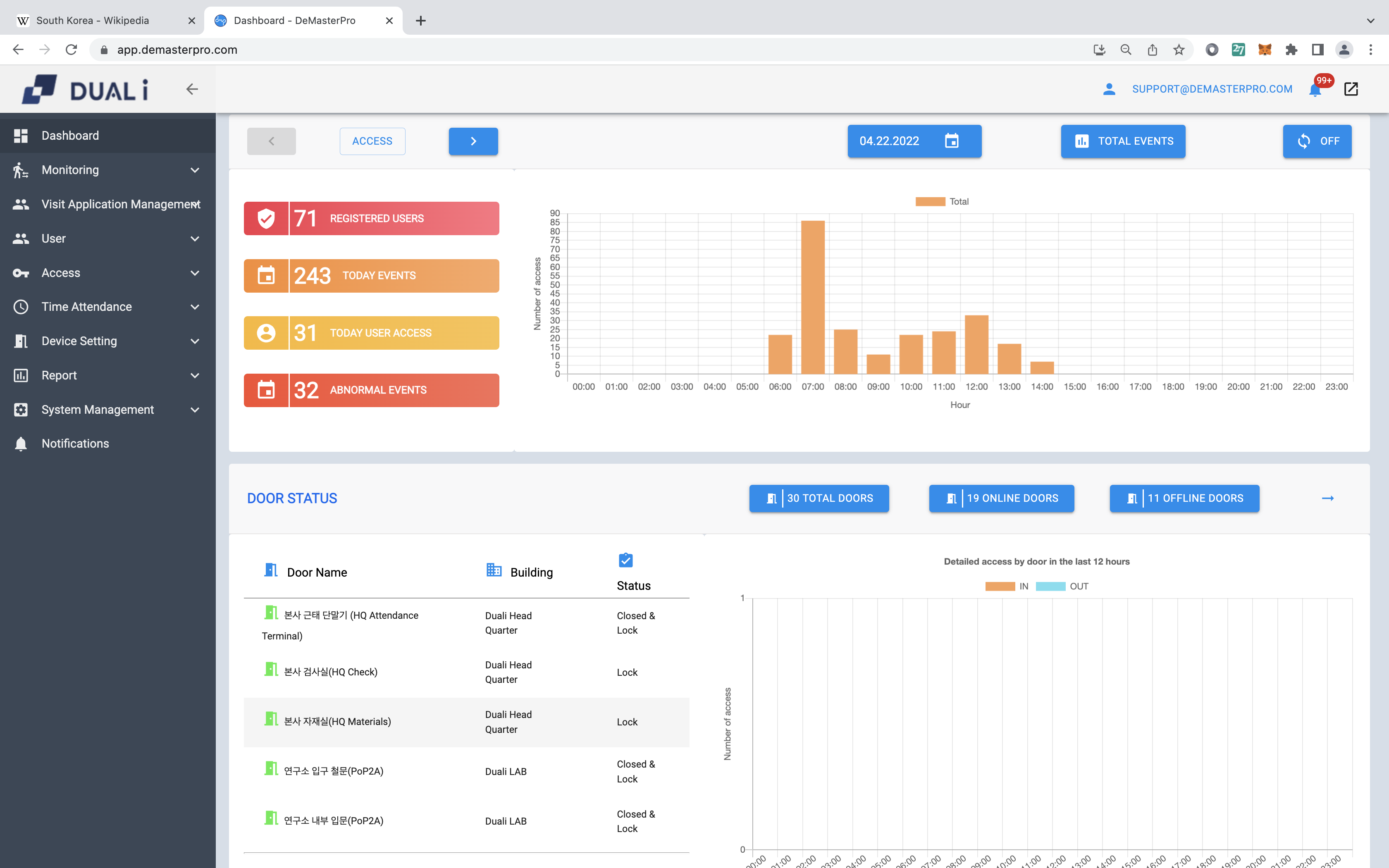Collapse the sidebar with the back arrow
The width and height of the screenshot is (1389, 868).
point(192,89)
